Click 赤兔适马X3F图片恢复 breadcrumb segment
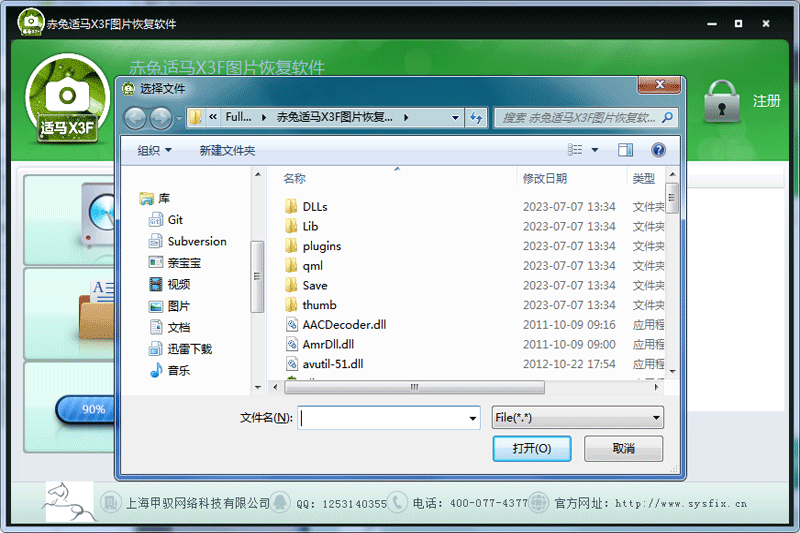This screenshot has width=800, height=533. pos(335,117)
